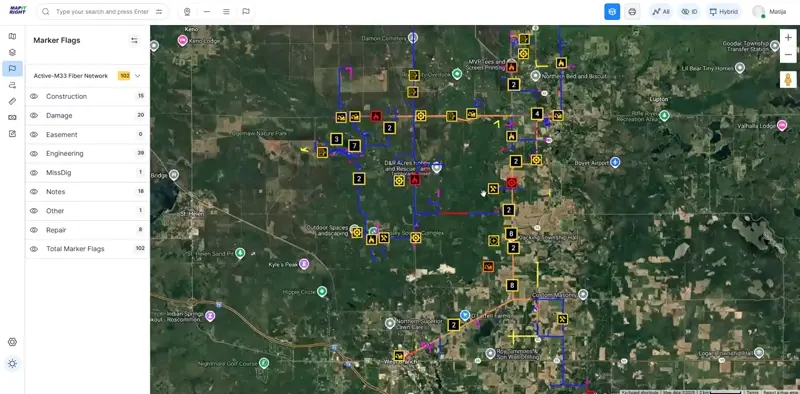This screenshot has width=800, height=394.
Task: Click the Boyet Airport map pin
Action: pyautogui.click(x=615, y=162)
